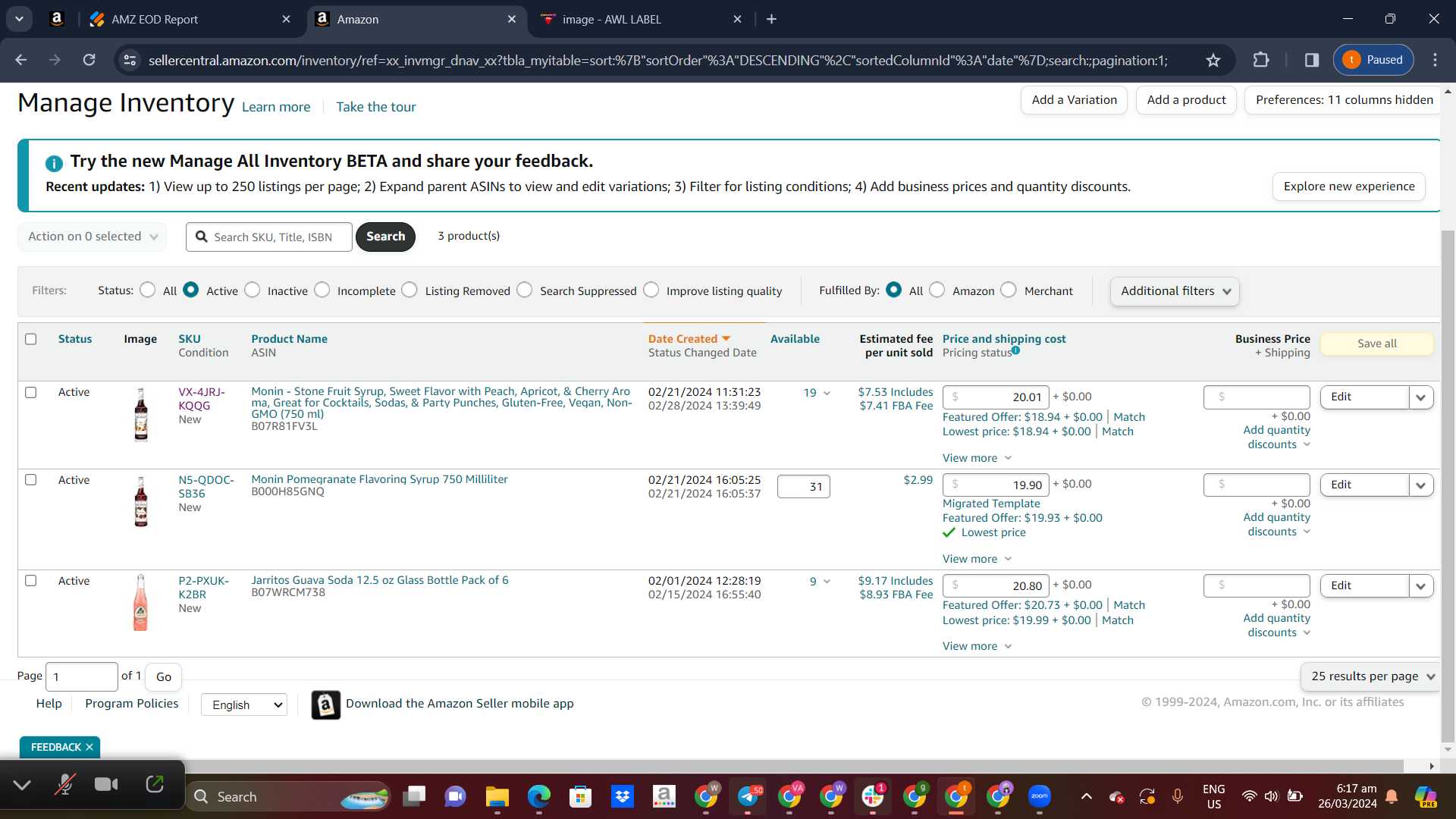The height and width of the screenshot is (819, 1456).
Task: Select the Pomegranate Flavoring Syrup row checkbox
Action: coord(31,479)
